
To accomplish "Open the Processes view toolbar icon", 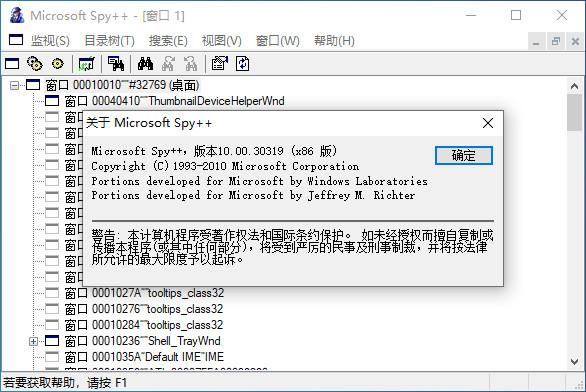I will point(35,64).
